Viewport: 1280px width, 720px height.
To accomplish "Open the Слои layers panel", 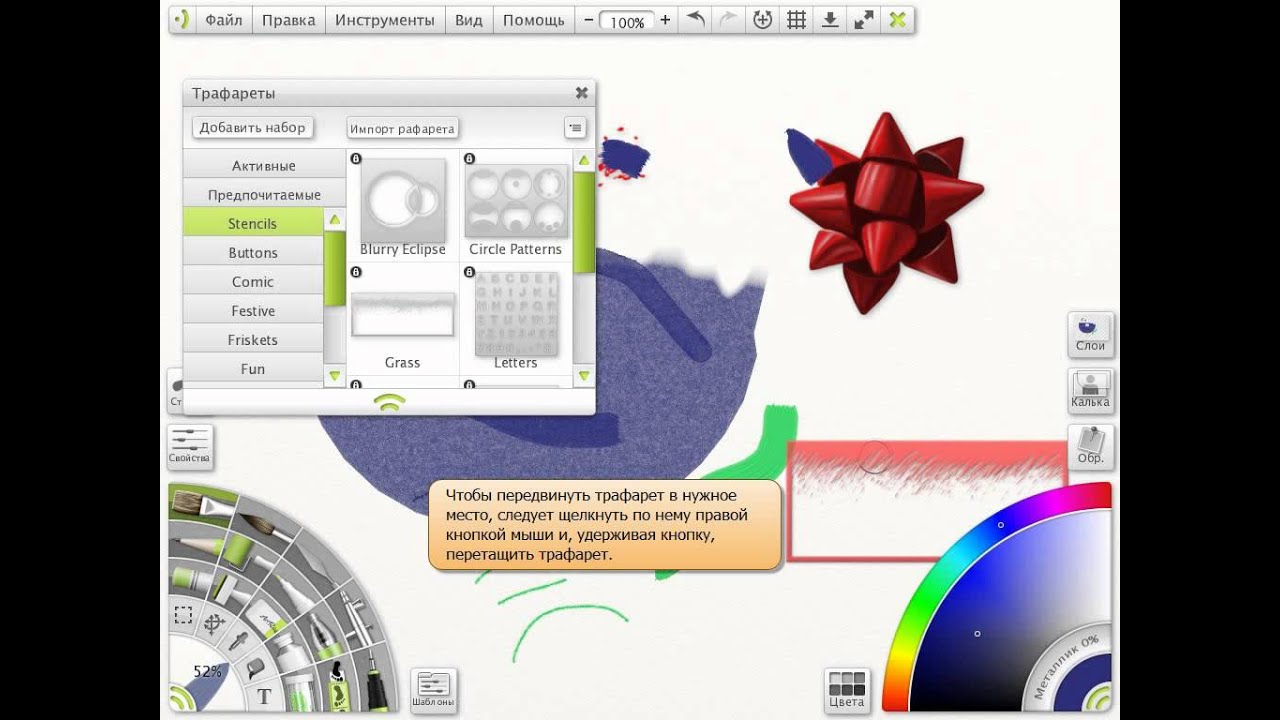I will 1090,334.
